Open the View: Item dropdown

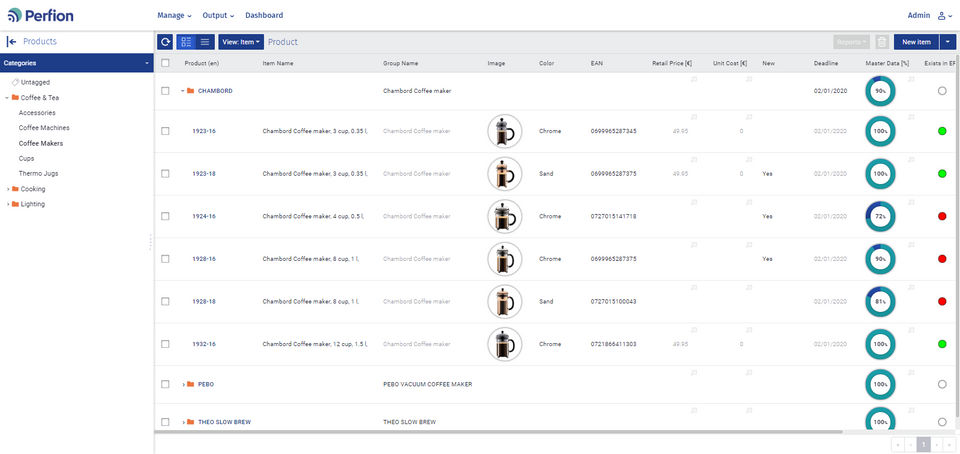coord(241,42)
